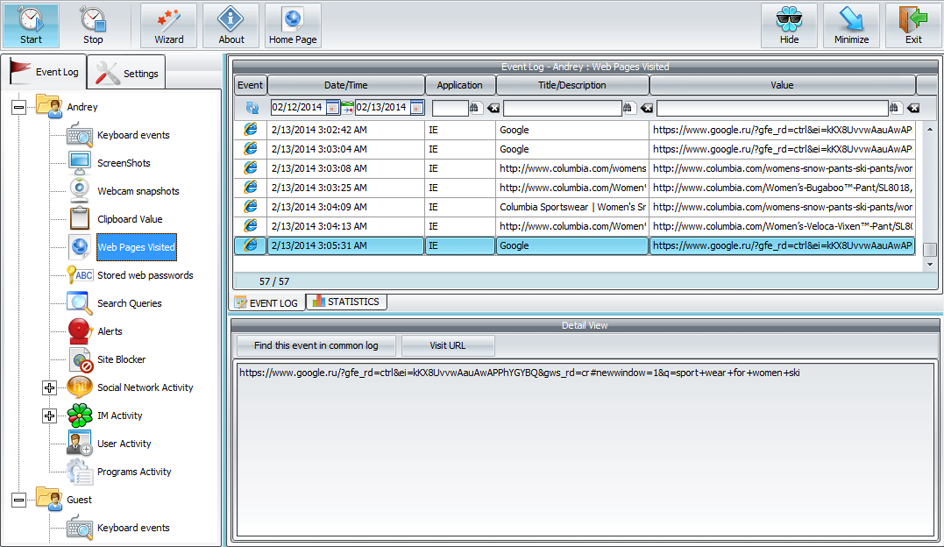944x547 pixels.
Task: Collapse the Andrey user node
Action: tap(19, 107)
